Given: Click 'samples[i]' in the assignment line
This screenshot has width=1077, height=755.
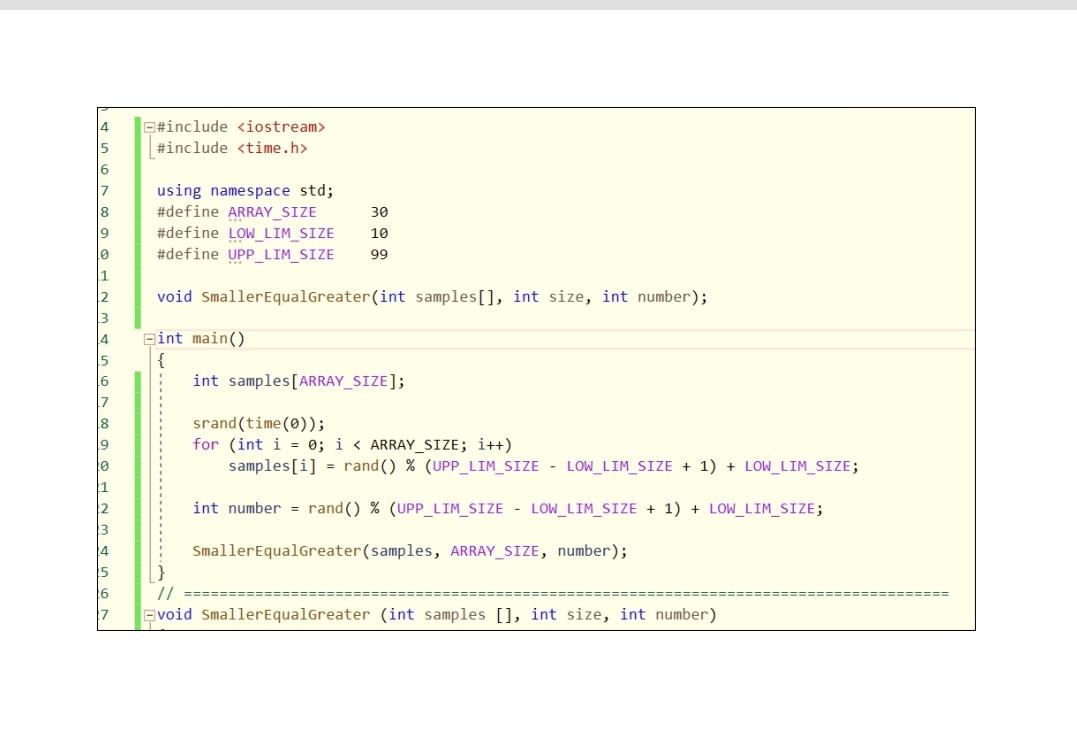Looking at the screenshot, I should tap(272, 466).
